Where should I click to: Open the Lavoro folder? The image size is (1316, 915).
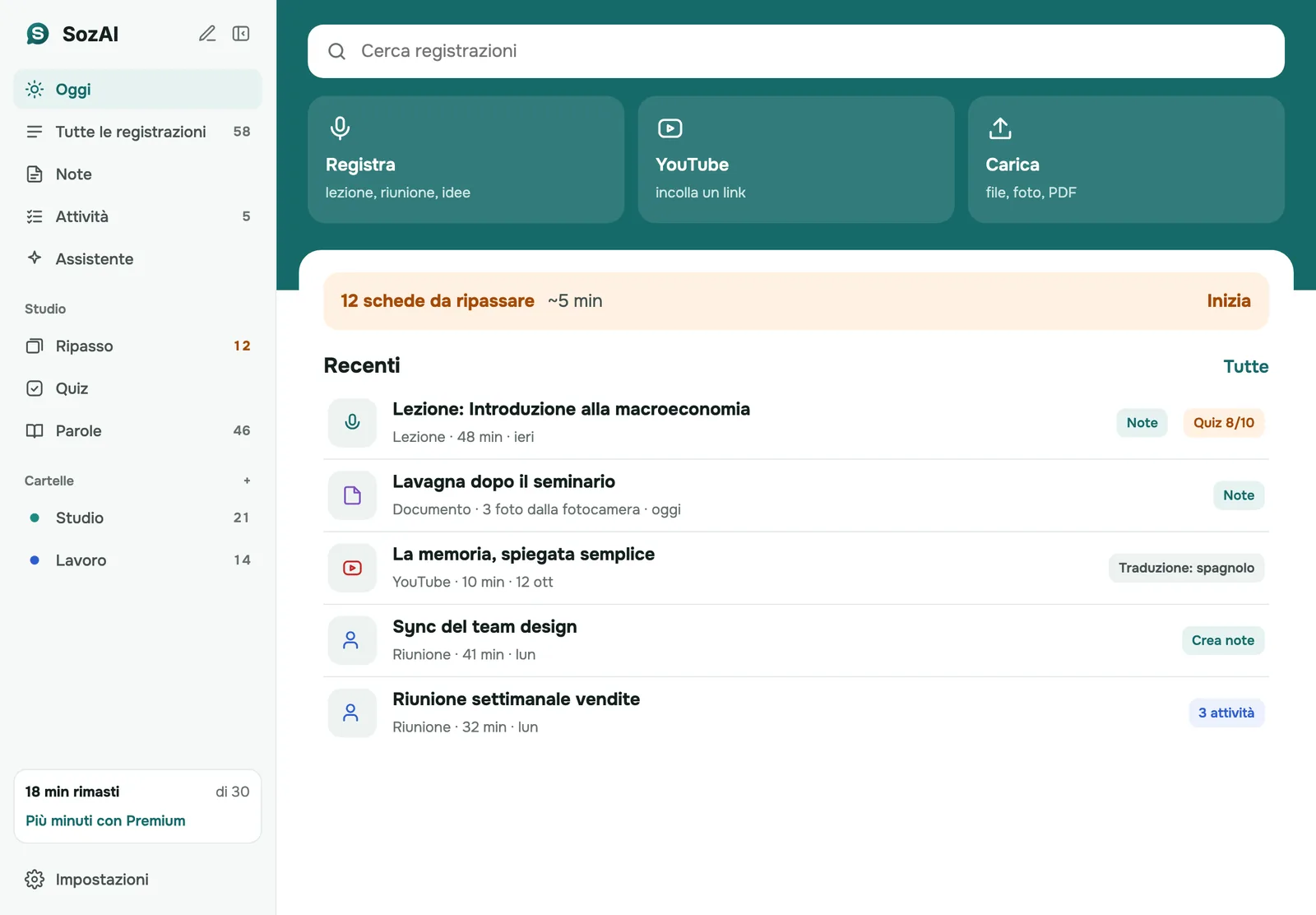coord(137,560)
